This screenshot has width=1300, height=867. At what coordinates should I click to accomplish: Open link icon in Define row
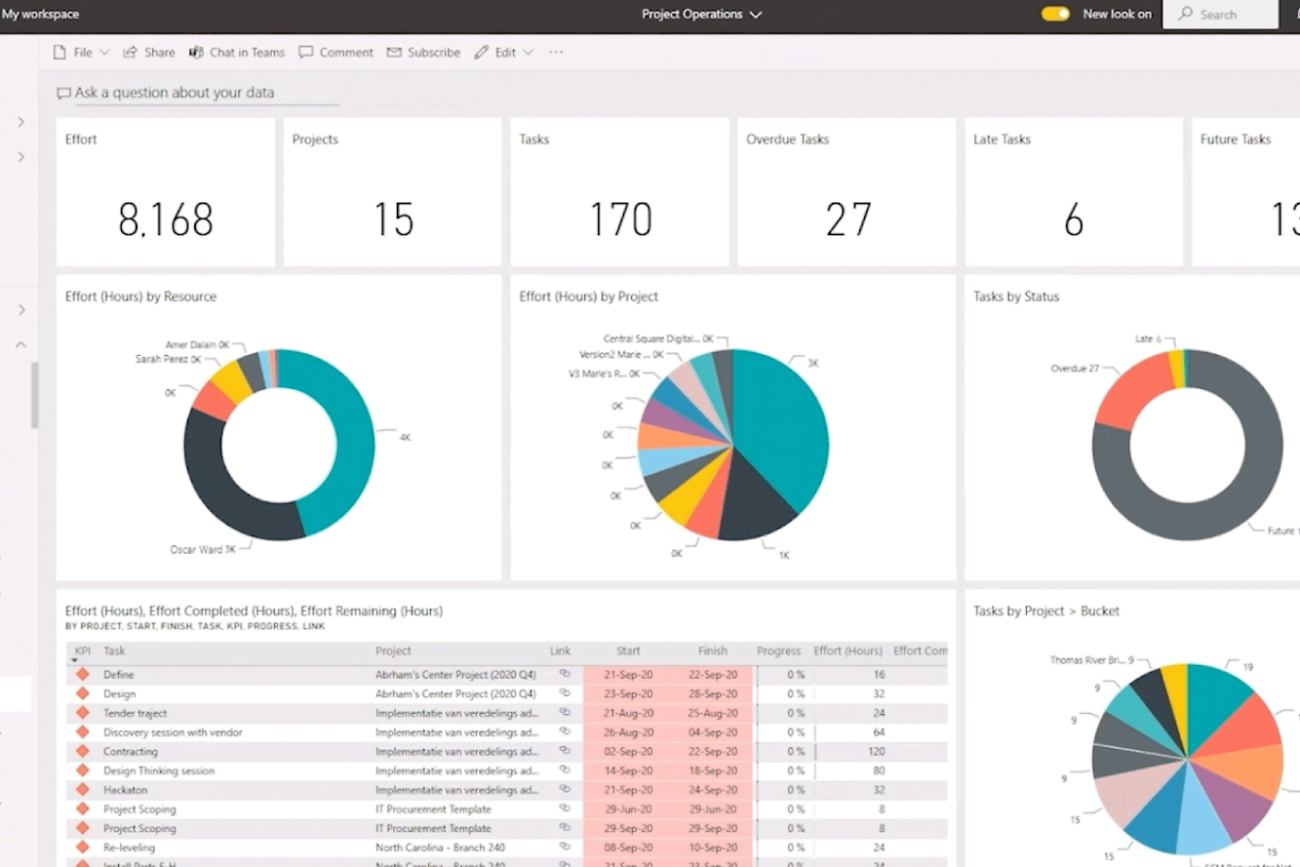[564, 674]
